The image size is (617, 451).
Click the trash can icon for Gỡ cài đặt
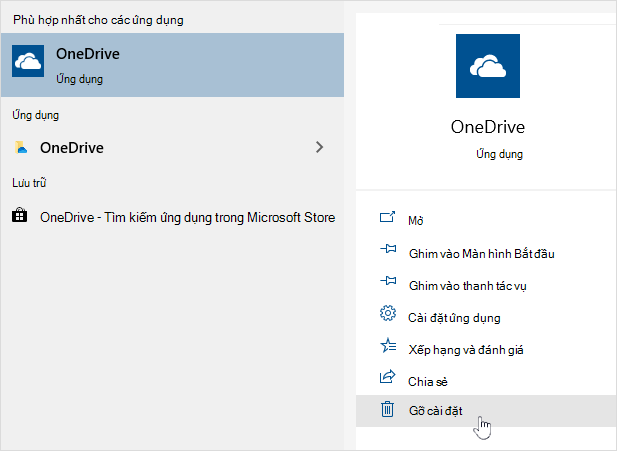(388, 408)
